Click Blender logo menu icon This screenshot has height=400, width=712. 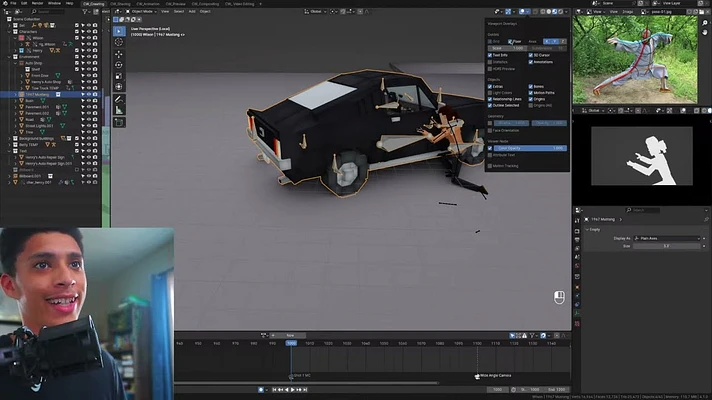pyautogui.click(x=3, y=3)
